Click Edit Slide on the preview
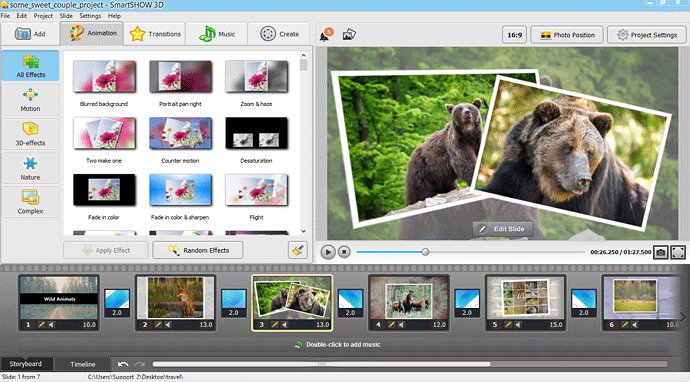Image resolution: width=690 pixels, height=382 pixels. click(503, 229)
